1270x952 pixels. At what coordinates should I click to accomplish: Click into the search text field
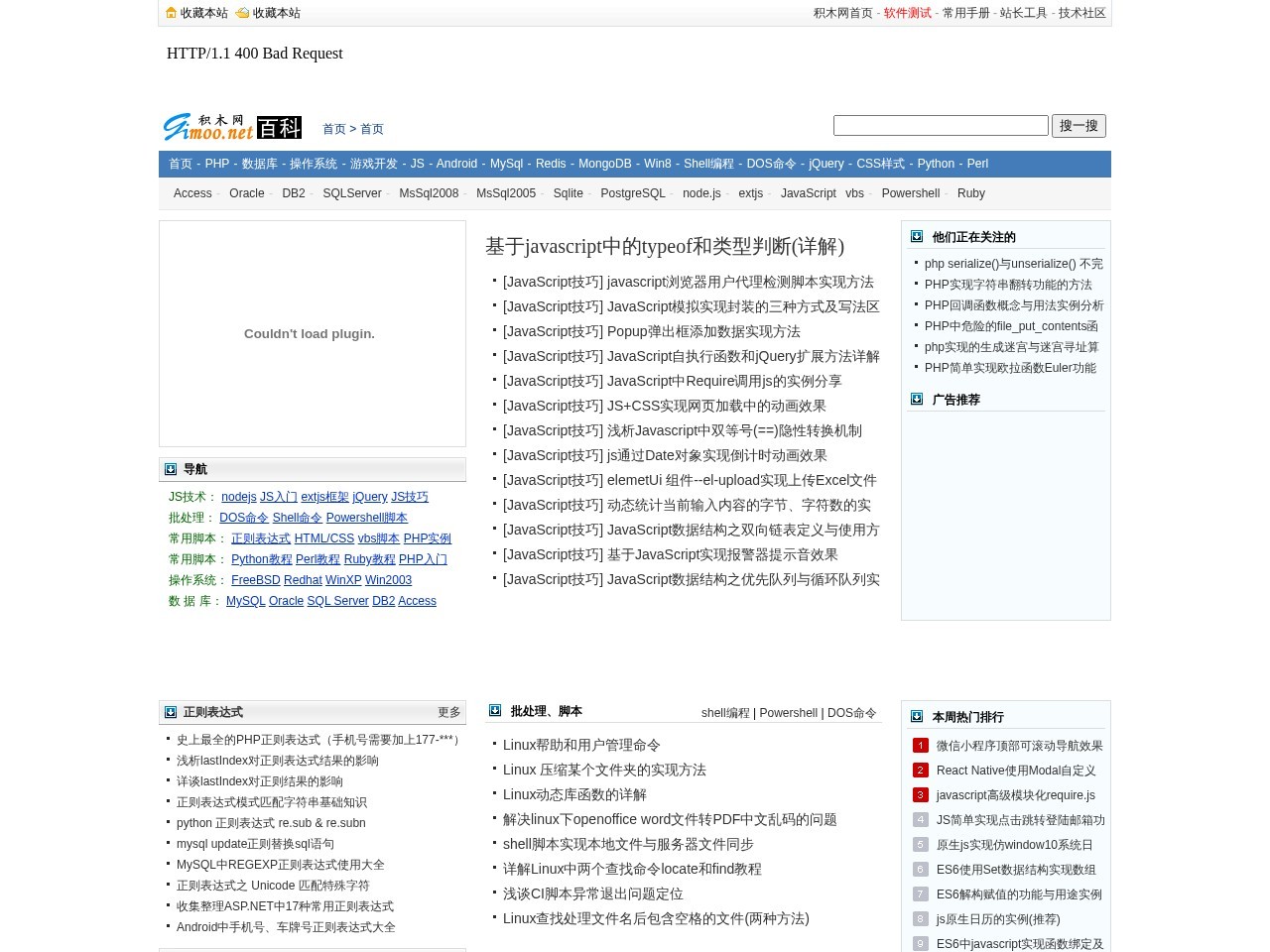click(x=940, y=126)
